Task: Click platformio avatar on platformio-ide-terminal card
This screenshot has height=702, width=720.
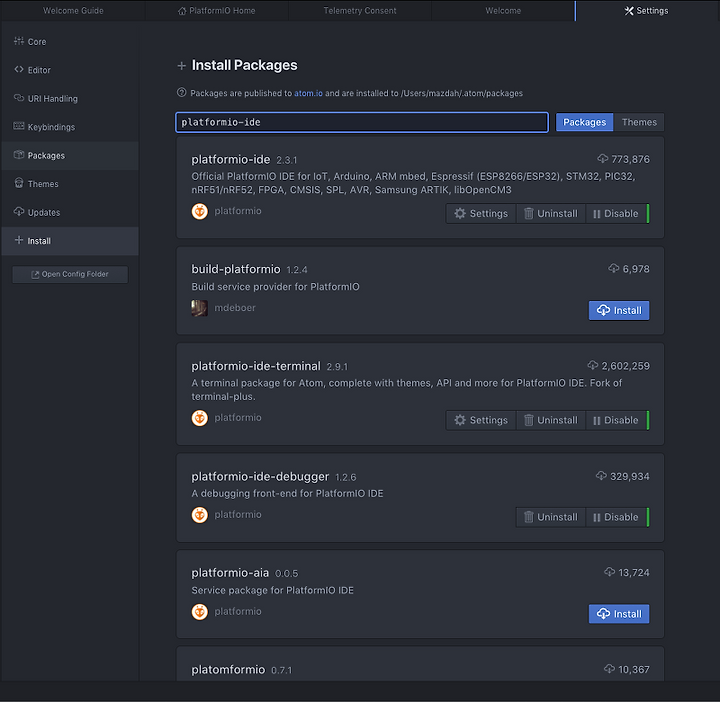Action: pos(200,418)
